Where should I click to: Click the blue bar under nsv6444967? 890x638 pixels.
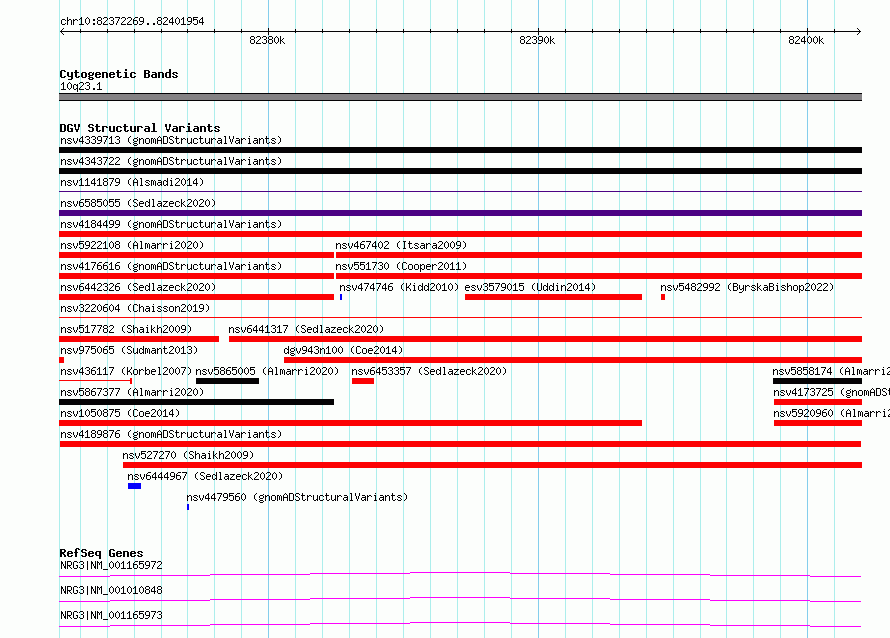(x=135, y=486)
